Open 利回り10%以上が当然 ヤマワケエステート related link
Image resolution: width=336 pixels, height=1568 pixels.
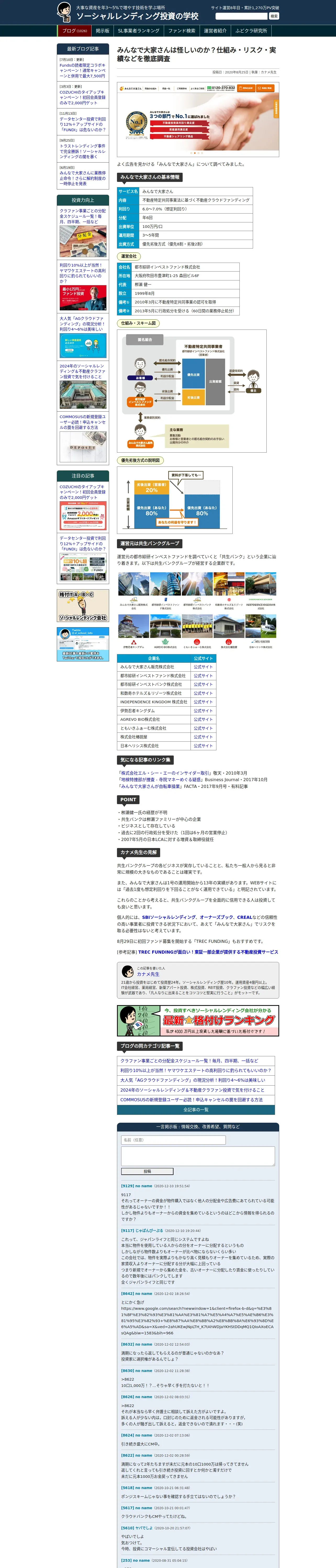tap(196, 1070)
